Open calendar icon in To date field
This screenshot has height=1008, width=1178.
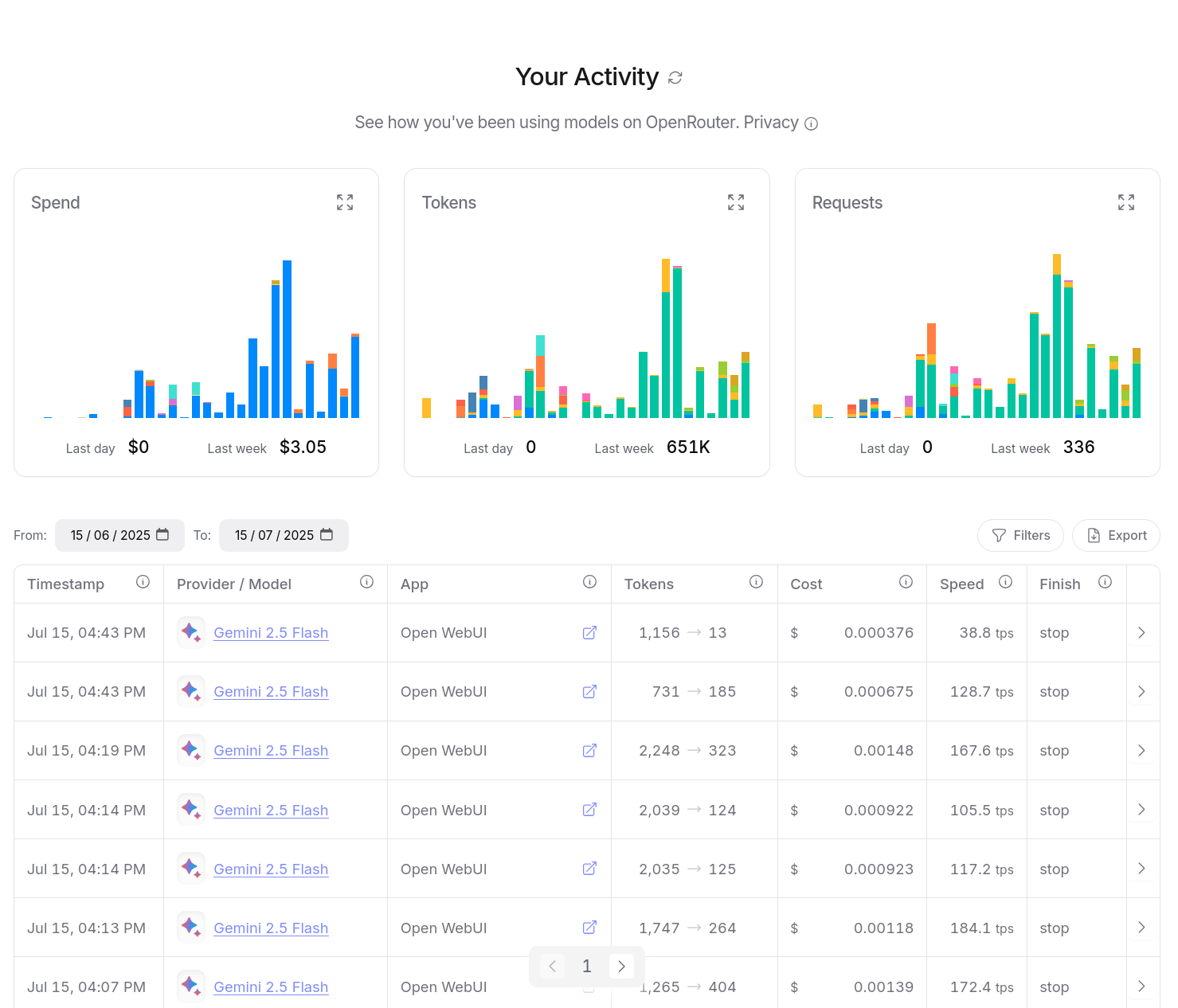tap(327, 534)
